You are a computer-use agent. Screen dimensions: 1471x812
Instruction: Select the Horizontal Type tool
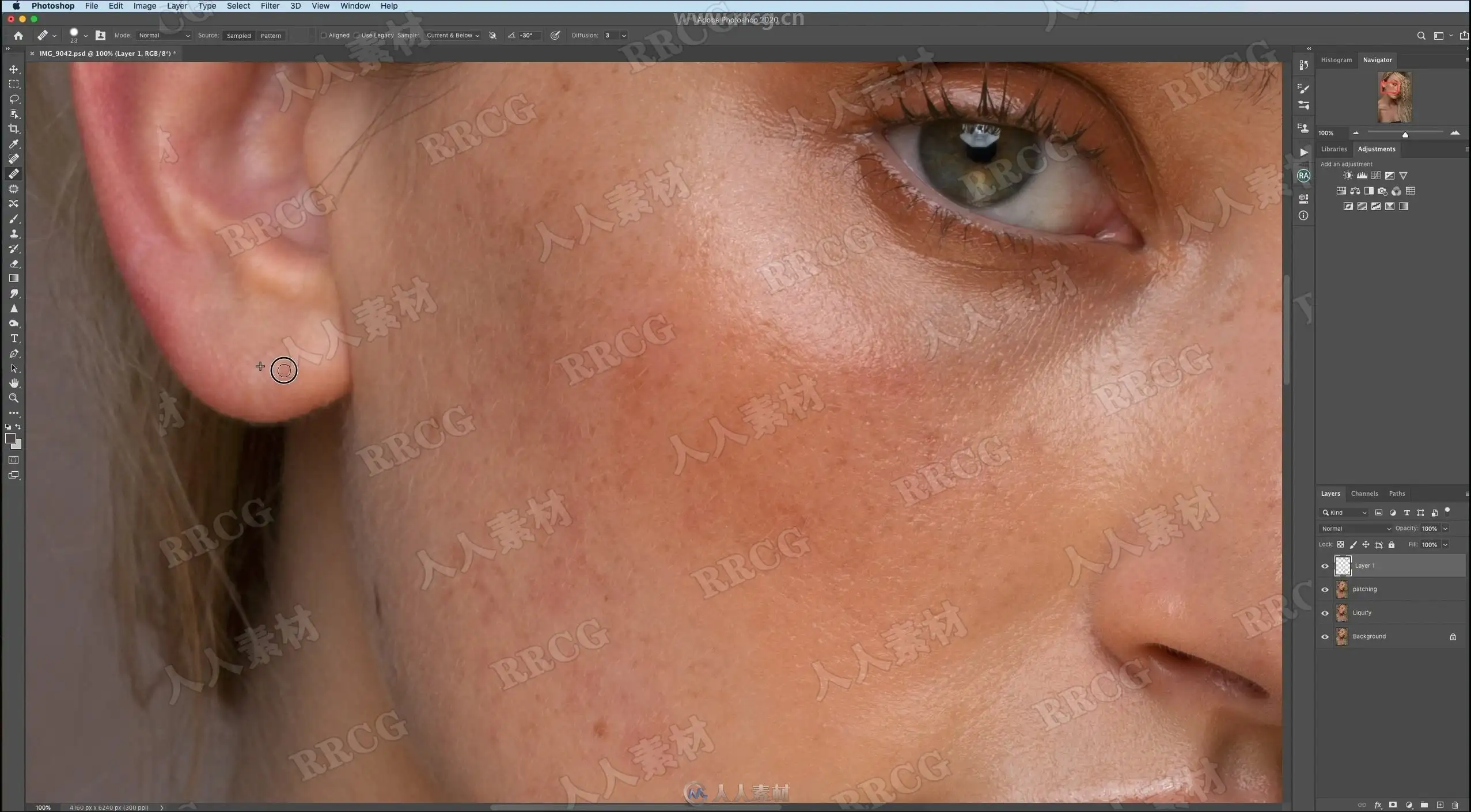point(14,339)
